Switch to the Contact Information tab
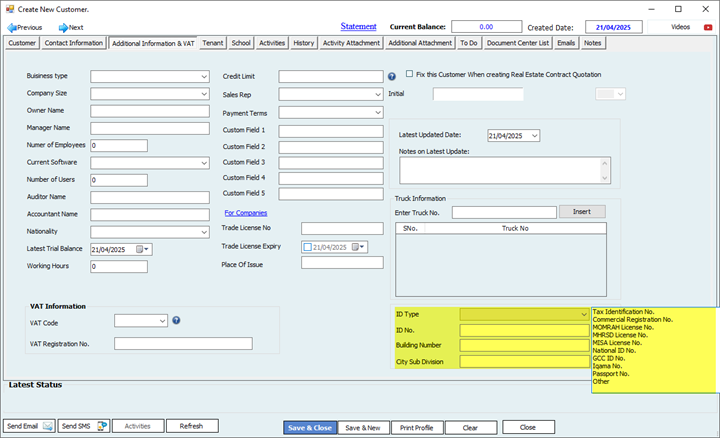Viewport: 720px width, 438px height. point(73,43)
